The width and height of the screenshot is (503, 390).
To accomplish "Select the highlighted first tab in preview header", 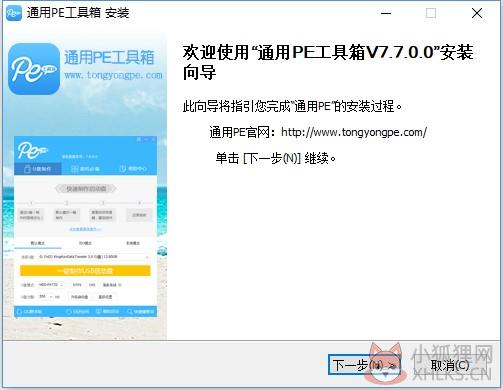I will tap(38, 169).
